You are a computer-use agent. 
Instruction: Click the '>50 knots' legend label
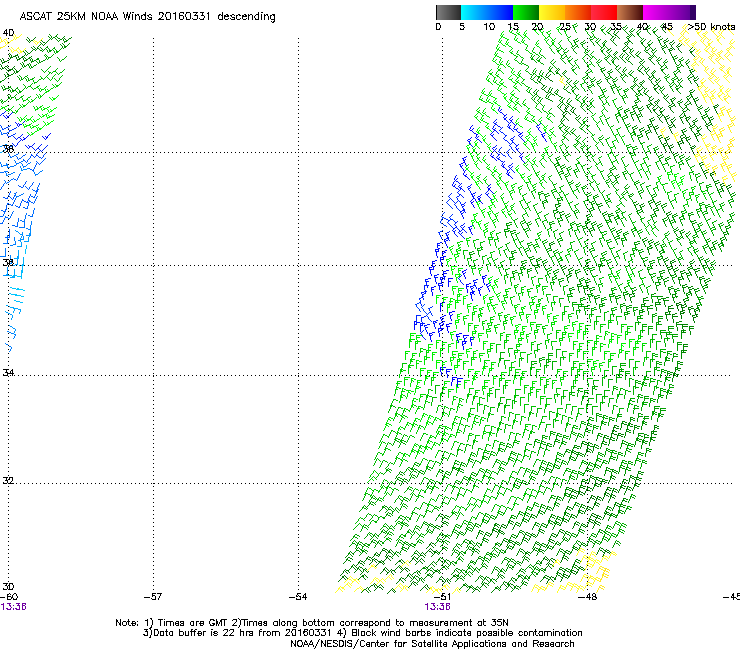click(x=711, y=27)
